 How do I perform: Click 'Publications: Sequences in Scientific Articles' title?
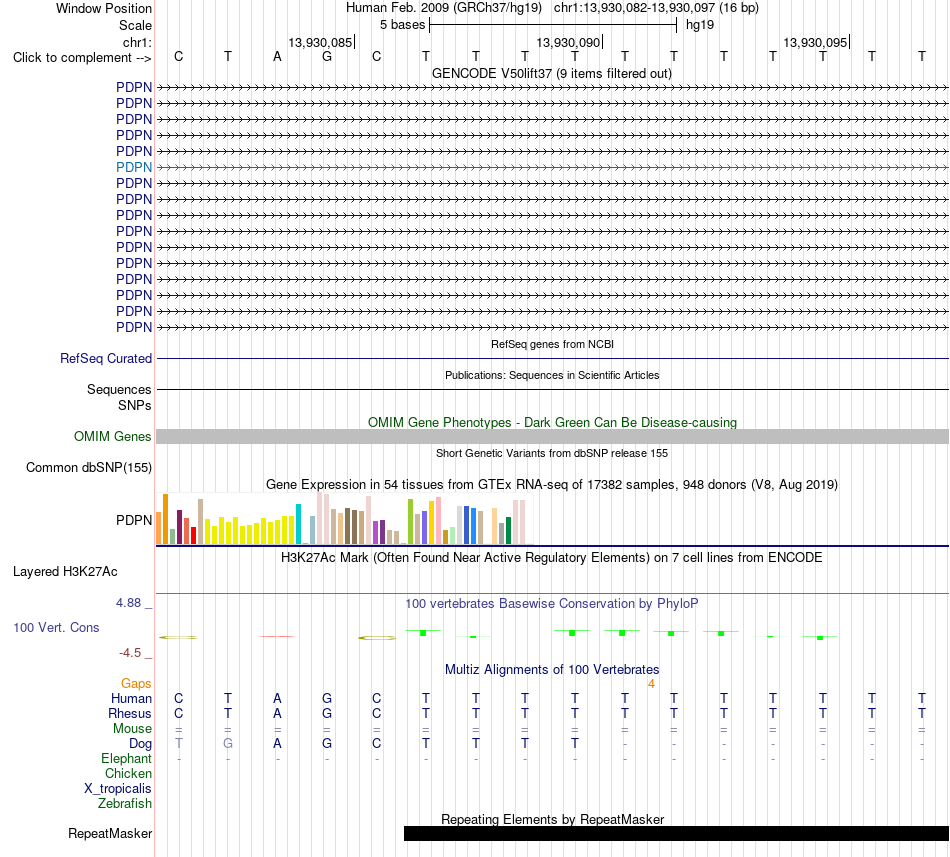[x=552, y=375]
